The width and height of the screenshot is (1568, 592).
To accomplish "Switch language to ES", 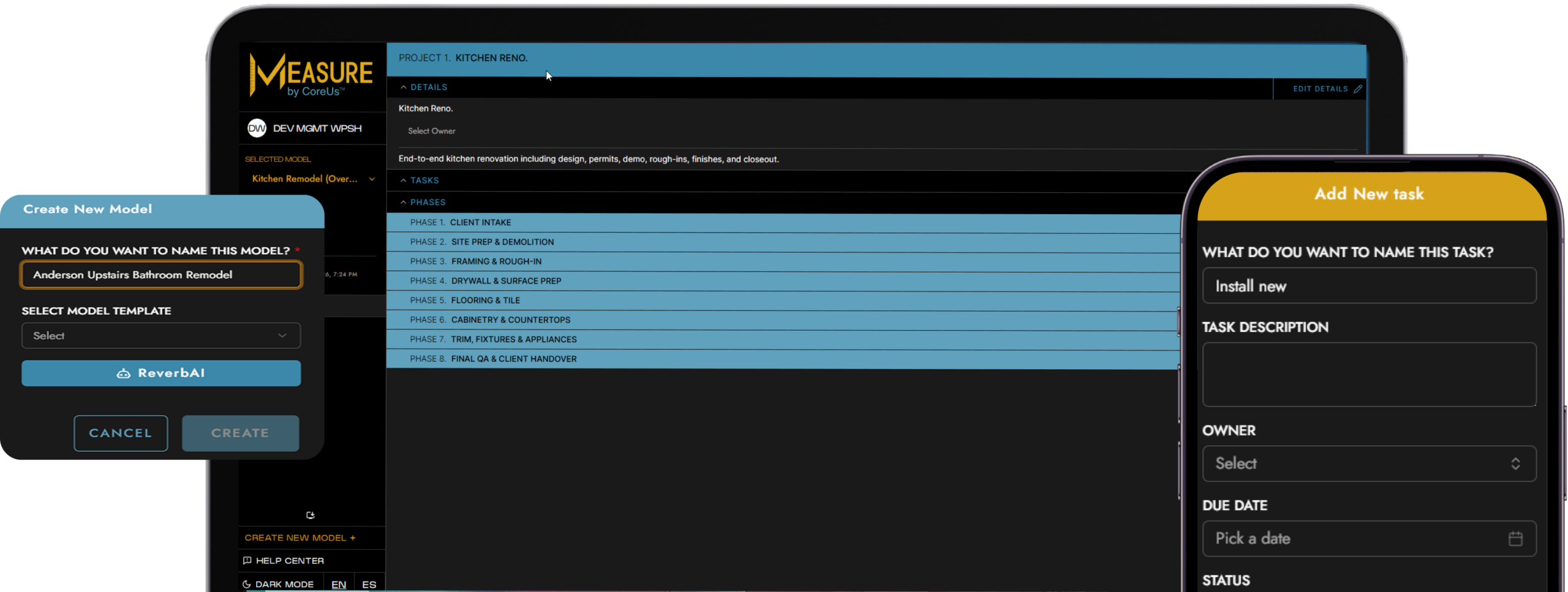I will pyautogui.click(x=369, y=585).
